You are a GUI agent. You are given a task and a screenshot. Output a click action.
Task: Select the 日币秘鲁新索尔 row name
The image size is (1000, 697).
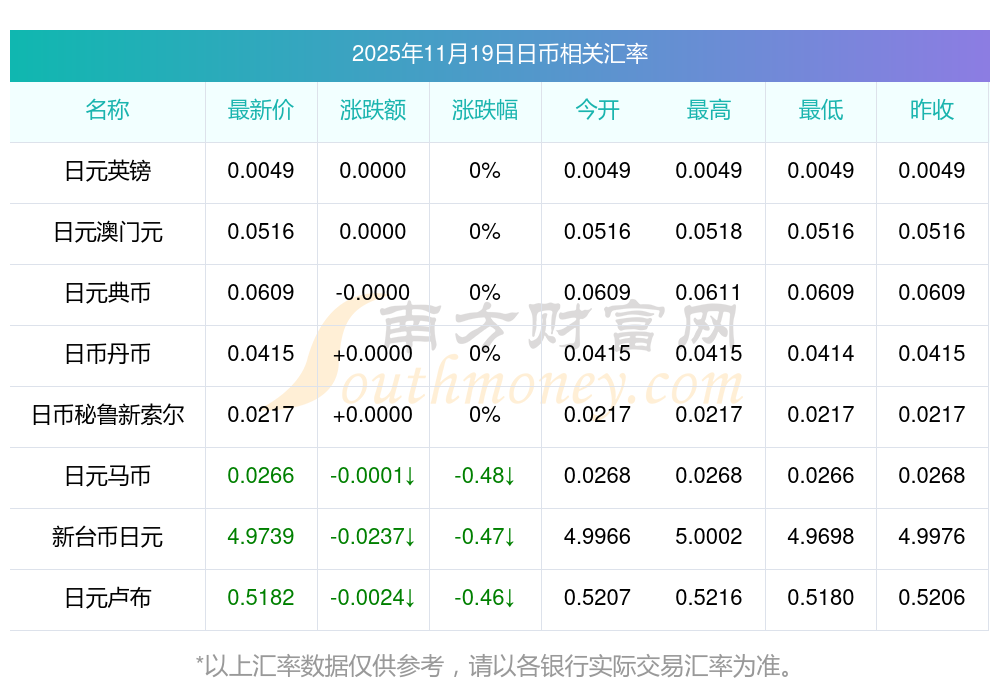coord(107,415)
